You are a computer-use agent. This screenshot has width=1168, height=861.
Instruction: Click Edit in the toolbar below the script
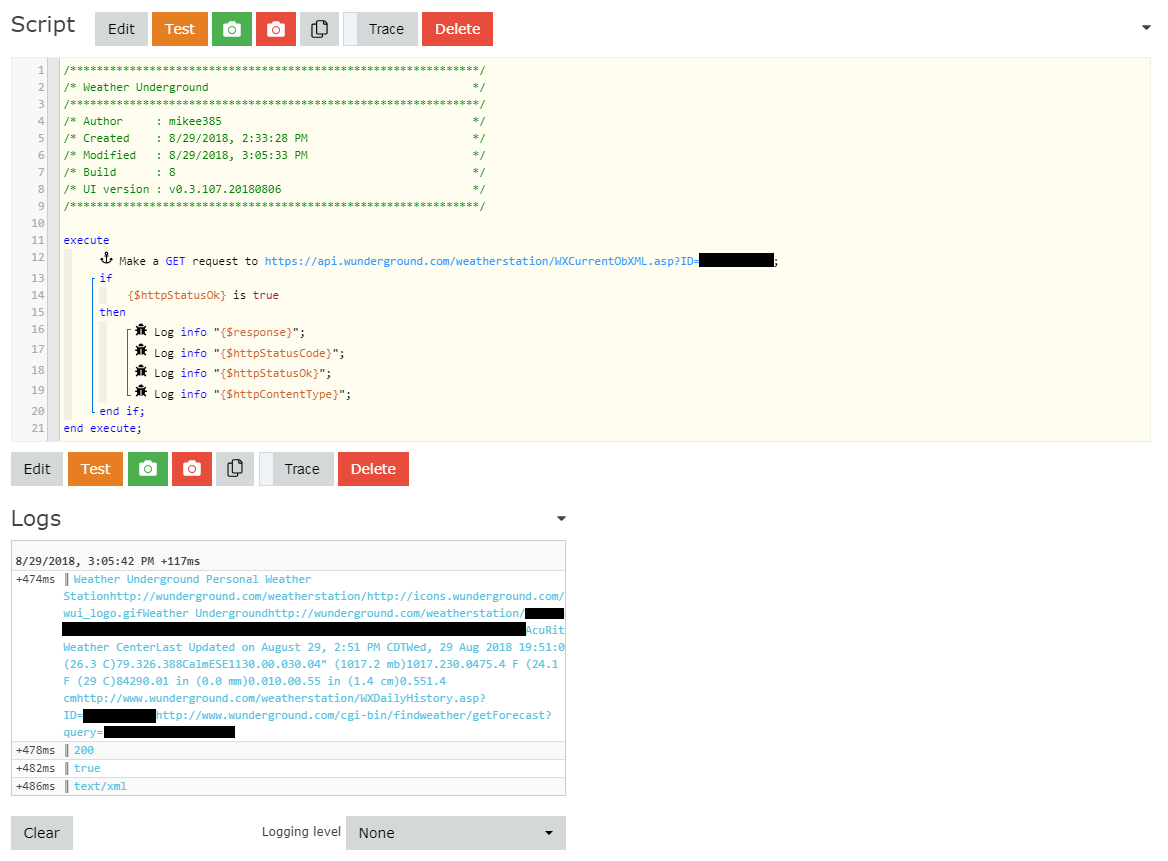pos(36,469)
